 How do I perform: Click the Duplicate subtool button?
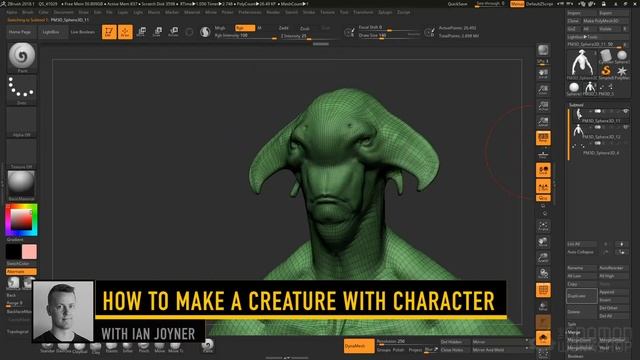pyautogui.click(x=582, y=296)
